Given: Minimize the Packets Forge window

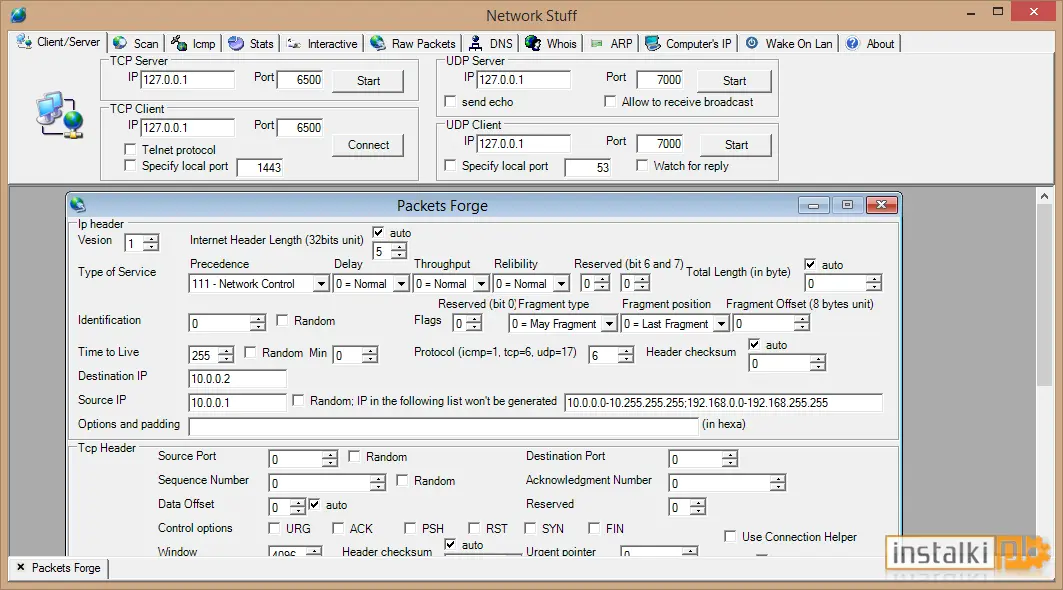Looking at the screenshot, I should pyautogui.click(x=814, y=205).
